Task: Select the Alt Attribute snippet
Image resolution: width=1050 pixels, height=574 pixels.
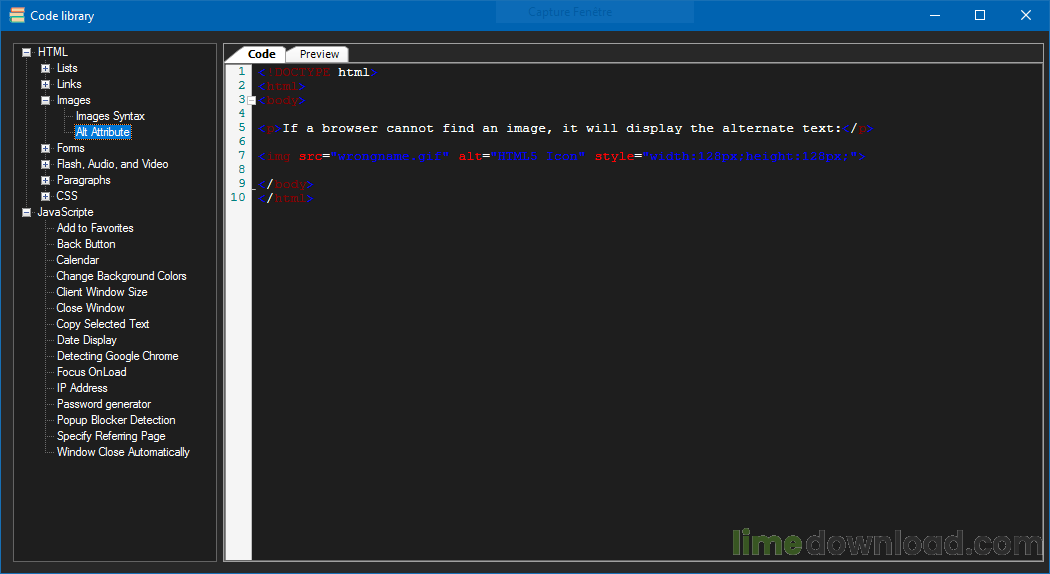Action: coord(102,133)
